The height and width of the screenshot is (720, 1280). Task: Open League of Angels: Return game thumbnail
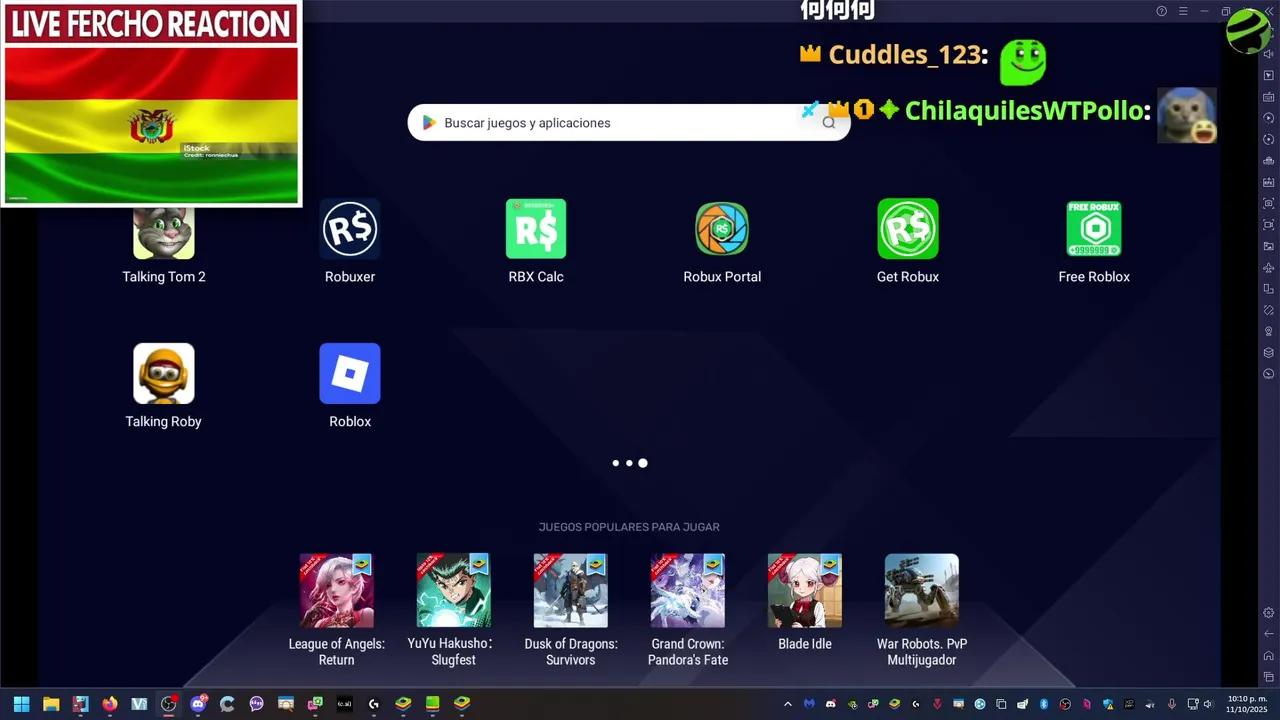click(337, 591)
